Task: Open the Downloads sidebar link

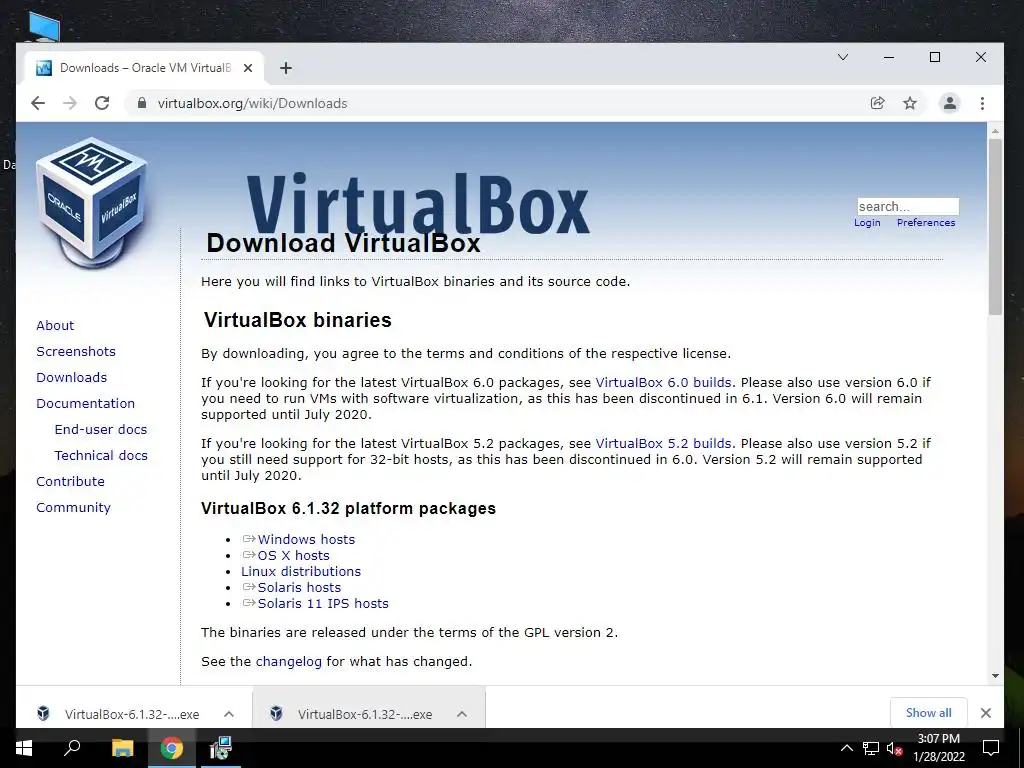Action: pos(71,377)
